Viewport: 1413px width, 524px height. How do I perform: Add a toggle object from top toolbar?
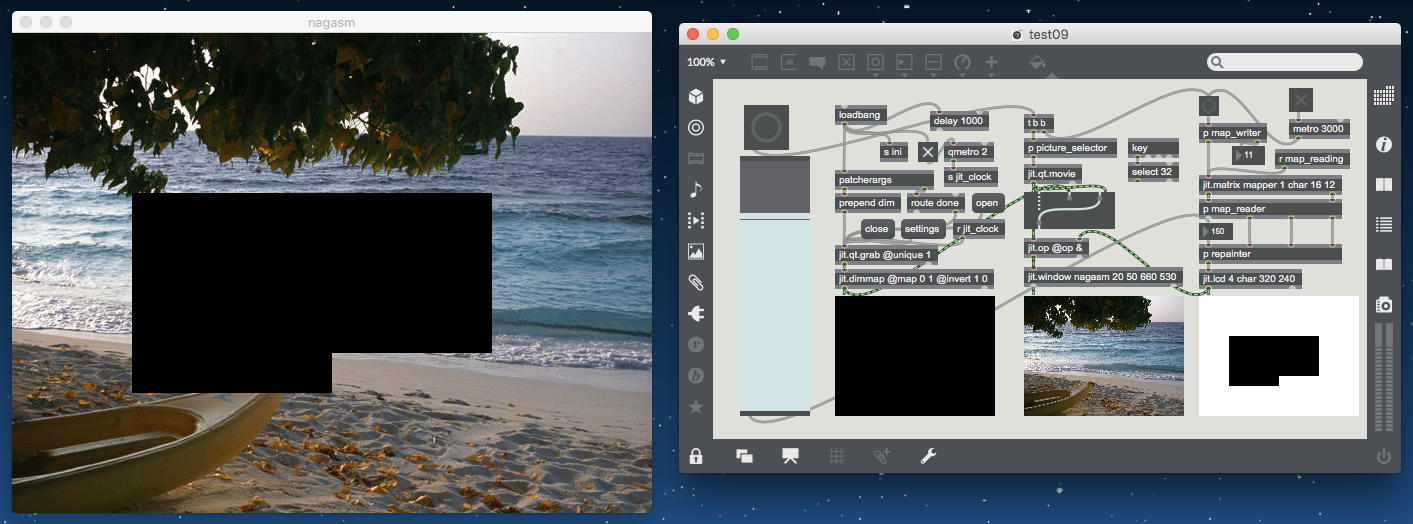(x=846, y=62)
